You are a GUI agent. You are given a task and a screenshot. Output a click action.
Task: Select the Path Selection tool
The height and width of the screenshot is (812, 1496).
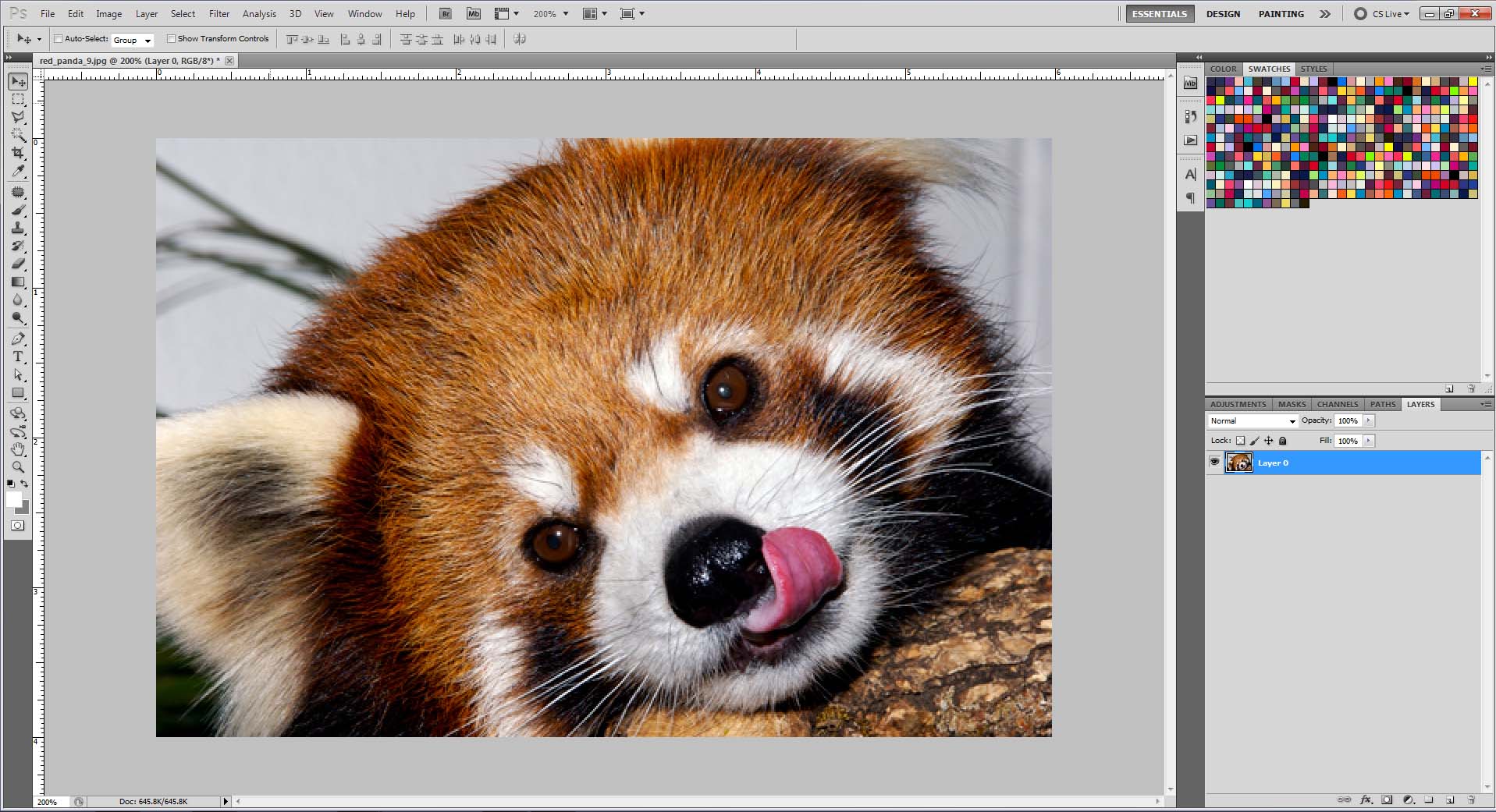click(x=18, y=374)
